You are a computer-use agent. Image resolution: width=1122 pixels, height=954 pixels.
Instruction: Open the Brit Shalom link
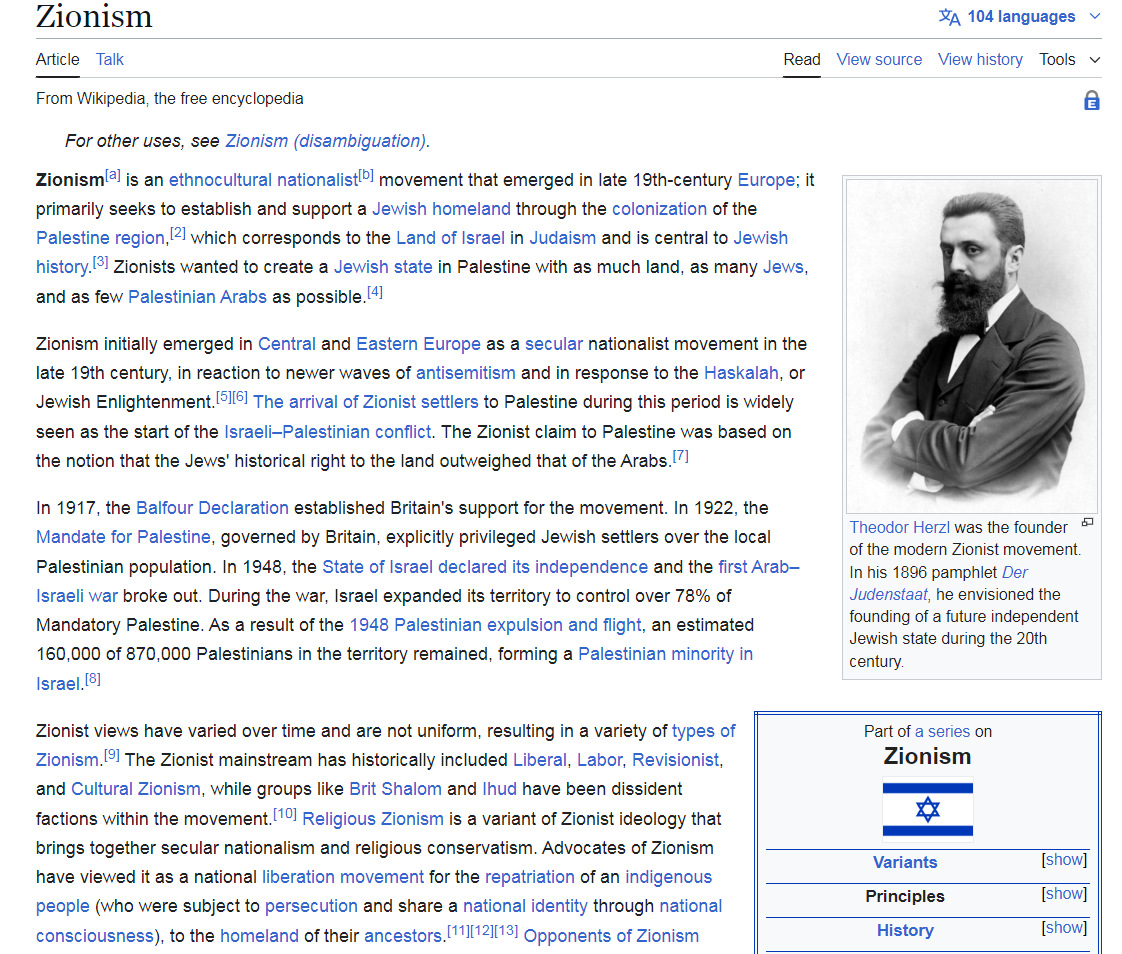(x=395, y=789)
